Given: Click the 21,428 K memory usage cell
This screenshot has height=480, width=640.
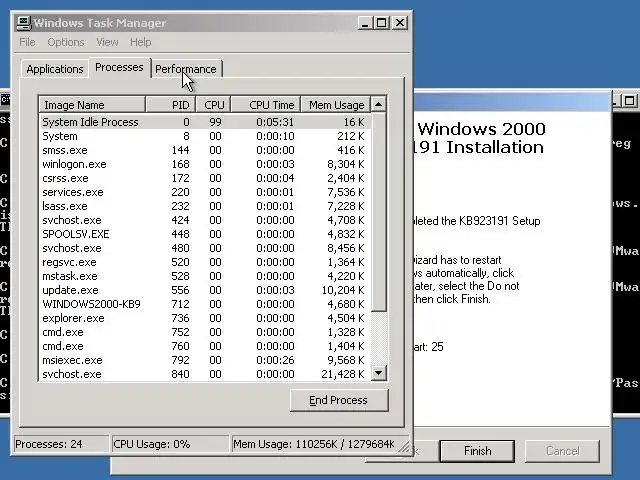Looking at the screenshot, I should coord(343,374).
